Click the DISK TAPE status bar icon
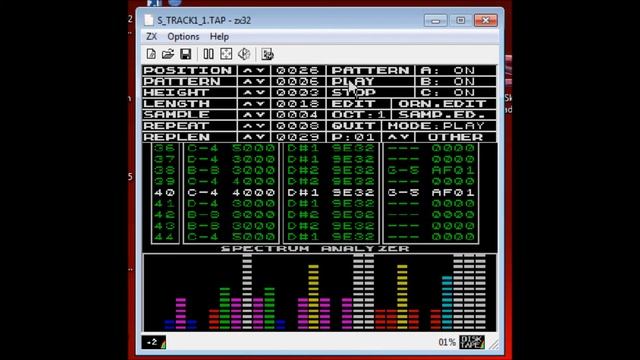This screenshot has width=640, height=360. click(472, 342)
